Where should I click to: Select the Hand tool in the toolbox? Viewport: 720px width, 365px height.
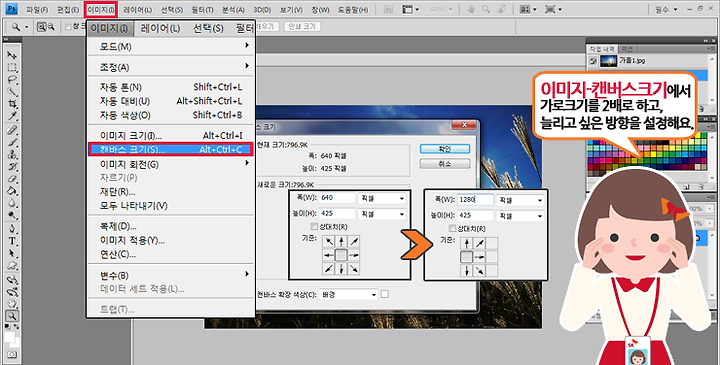tap(12, 304)
